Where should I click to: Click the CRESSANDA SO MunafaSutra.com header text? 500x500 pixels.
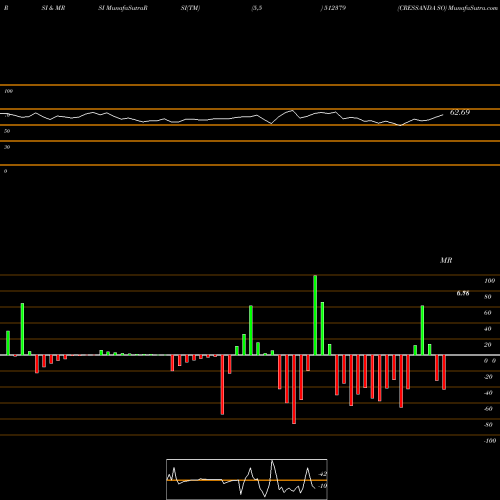[x=447, y=8]
